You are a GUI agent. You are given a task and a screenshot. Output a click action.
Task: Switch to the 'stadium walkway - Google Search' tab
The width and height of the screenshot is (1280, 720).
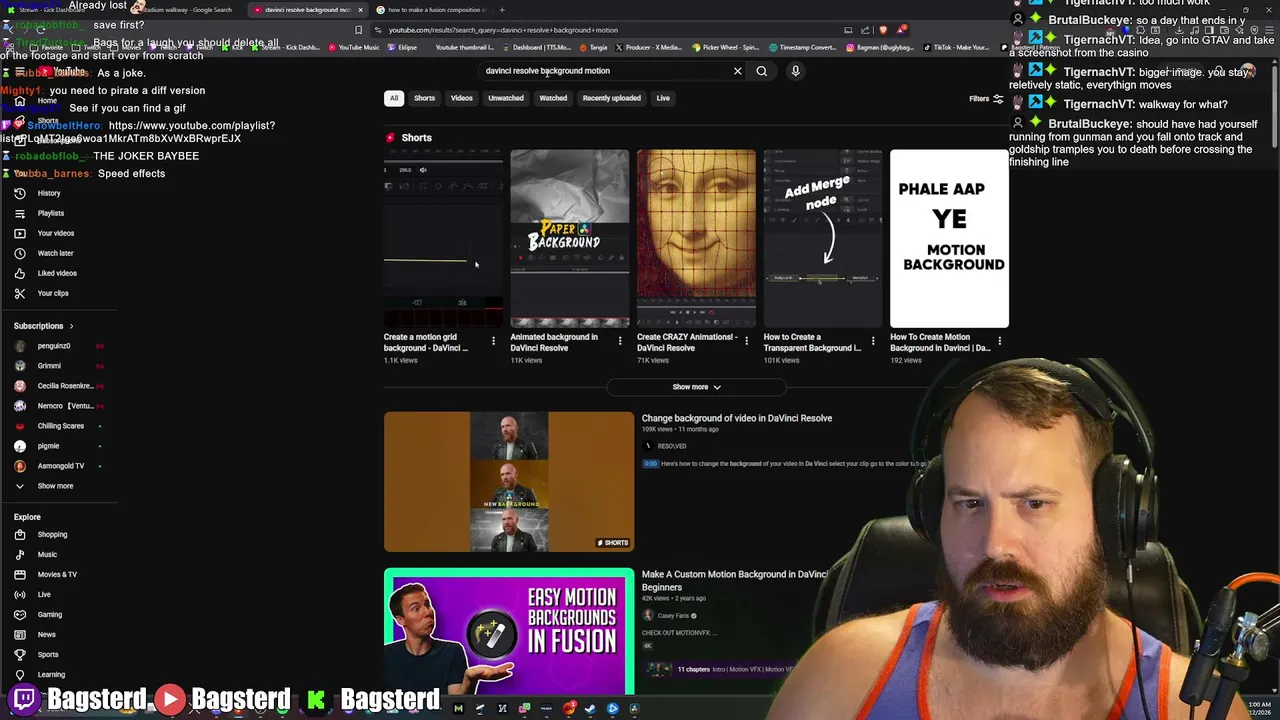point(185,10)
